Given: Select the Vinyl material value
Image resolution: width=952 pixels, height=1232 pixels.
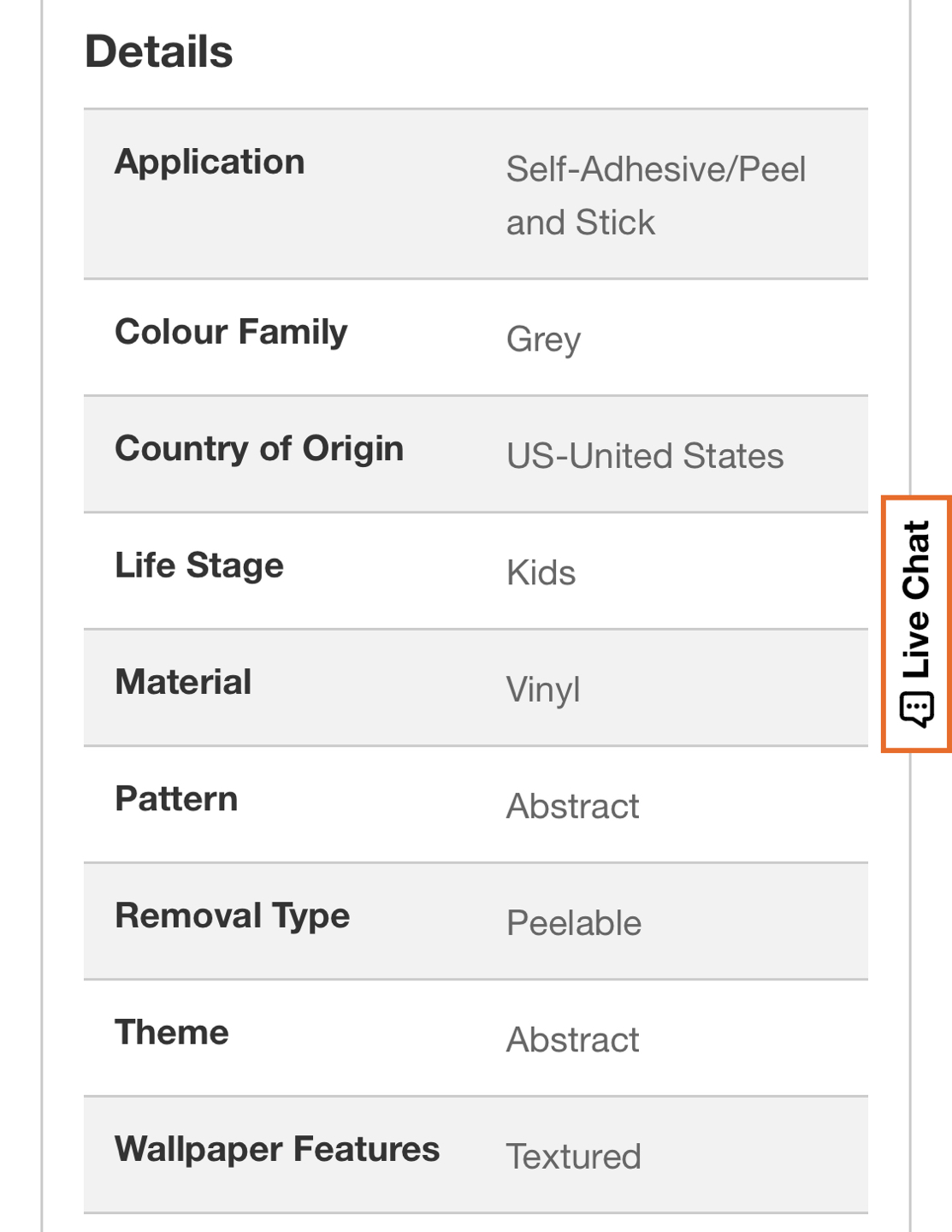Looking at the screenshot, I should click(543, 690).
